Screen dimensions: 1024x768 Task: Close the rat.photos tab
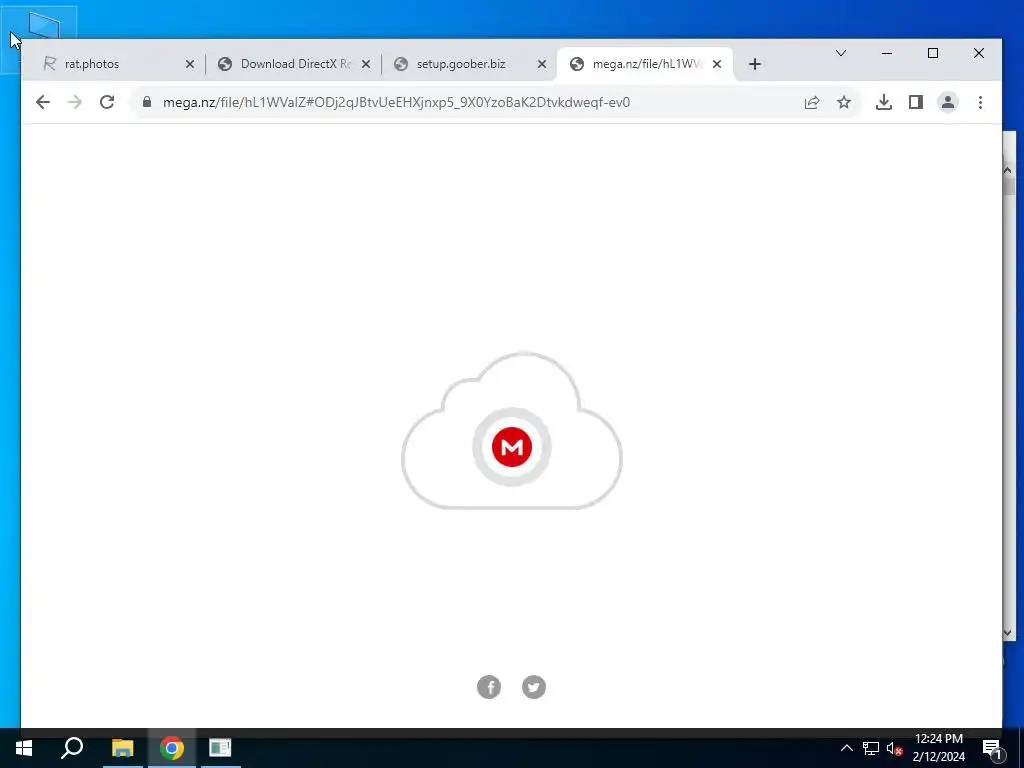point(189,64)
